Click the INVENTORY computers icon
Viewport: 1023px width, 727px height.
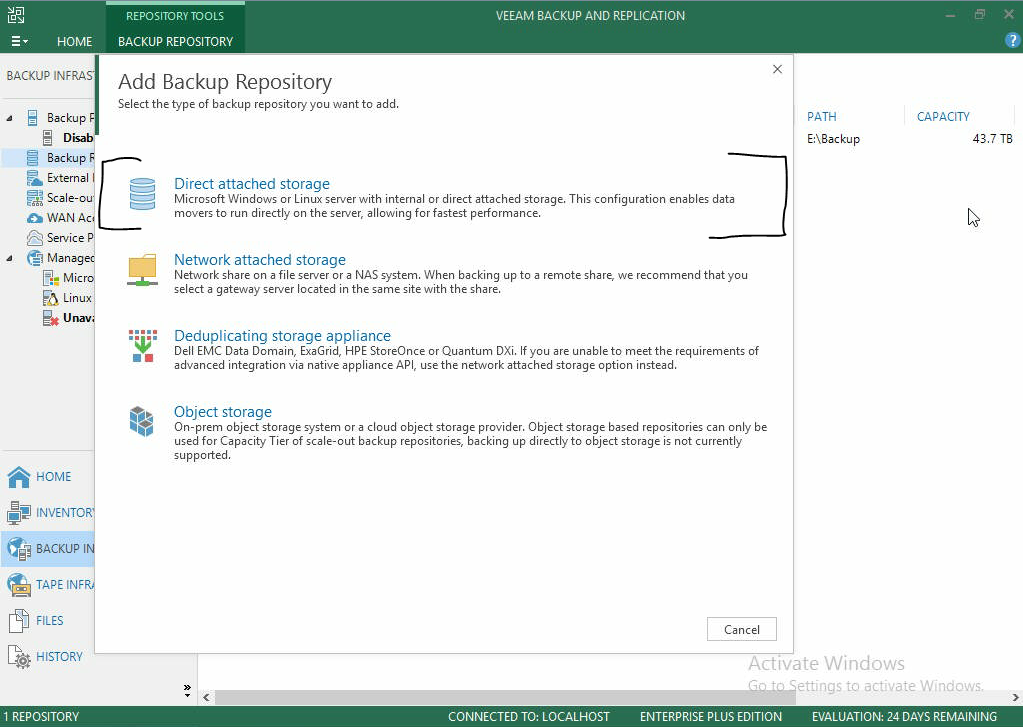tap(19, 512)
